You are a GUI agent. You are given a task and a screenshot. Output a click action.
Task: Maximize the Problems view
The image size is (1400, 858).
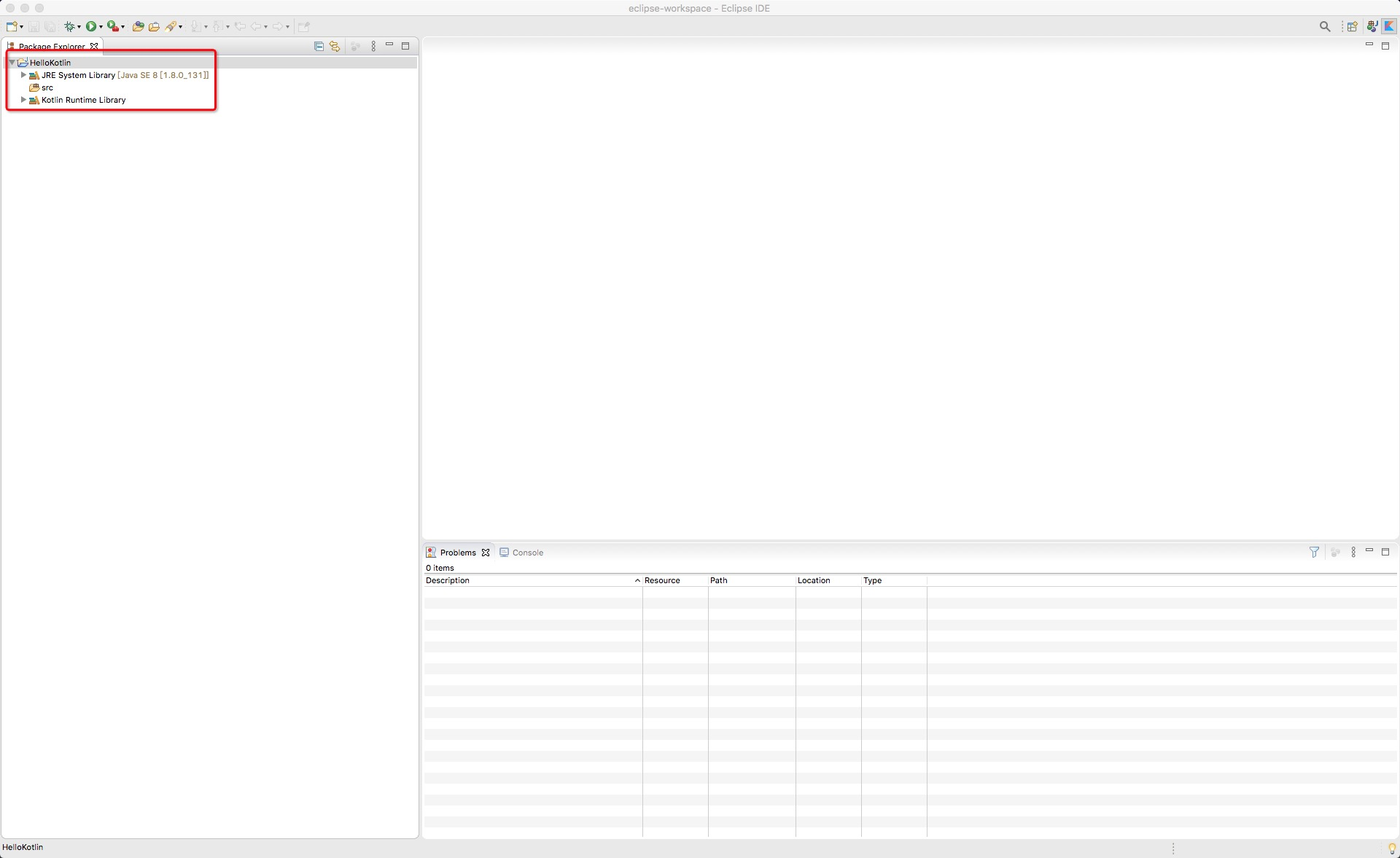click(x=1385, y=552)
